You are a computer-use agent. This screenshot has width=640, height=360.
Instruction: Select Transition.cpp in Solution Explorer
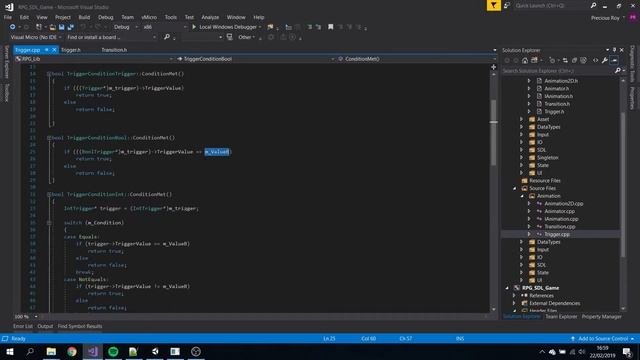point(560,227)
